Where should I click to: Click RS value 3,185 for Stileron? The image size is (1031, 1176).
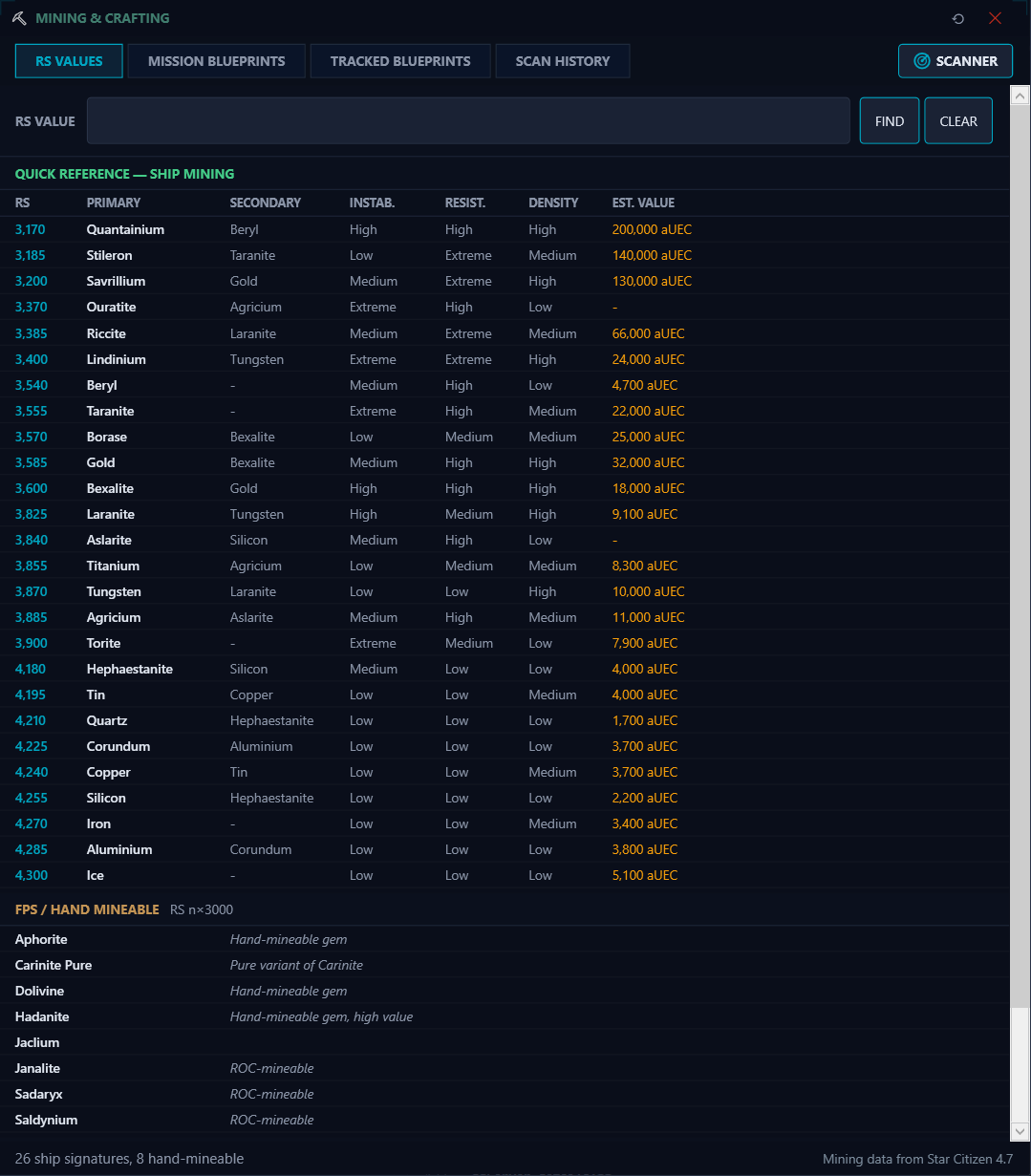[x=31, y=255]
